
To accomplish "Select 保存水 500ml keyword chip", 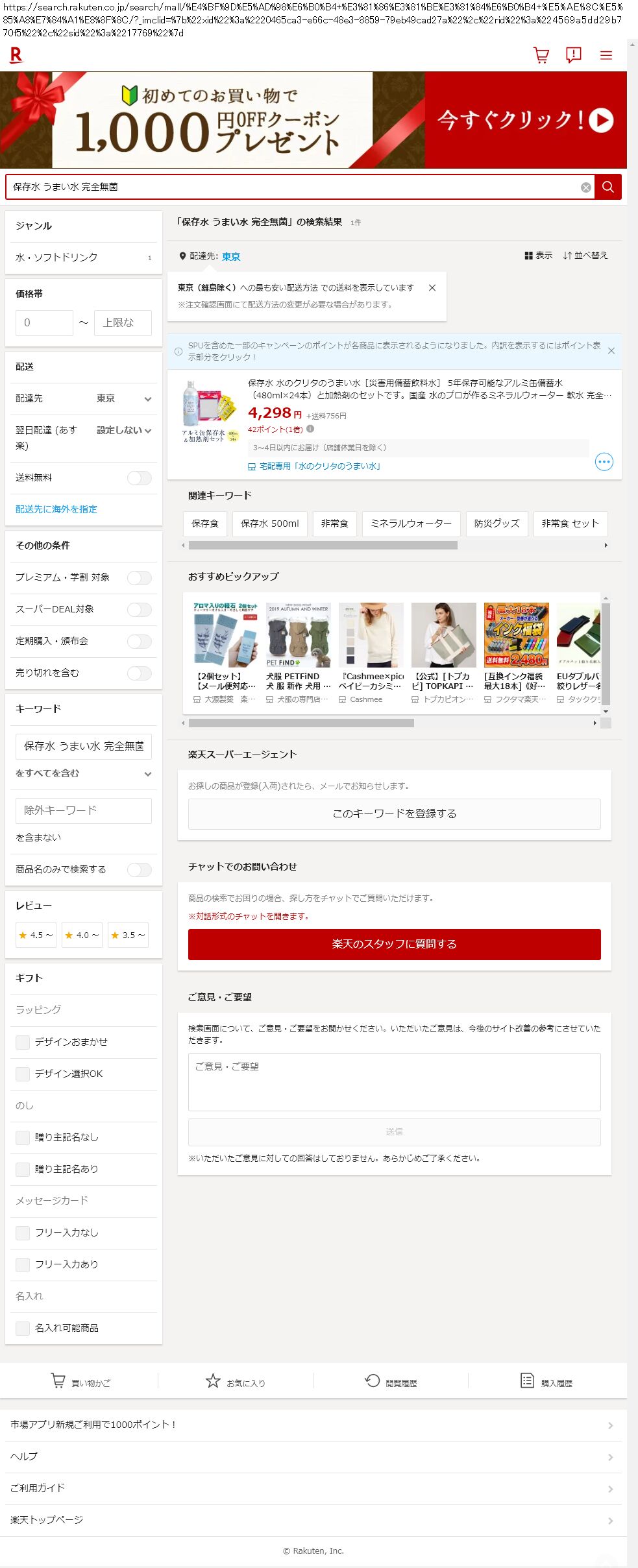I will [x=270, y=524].
